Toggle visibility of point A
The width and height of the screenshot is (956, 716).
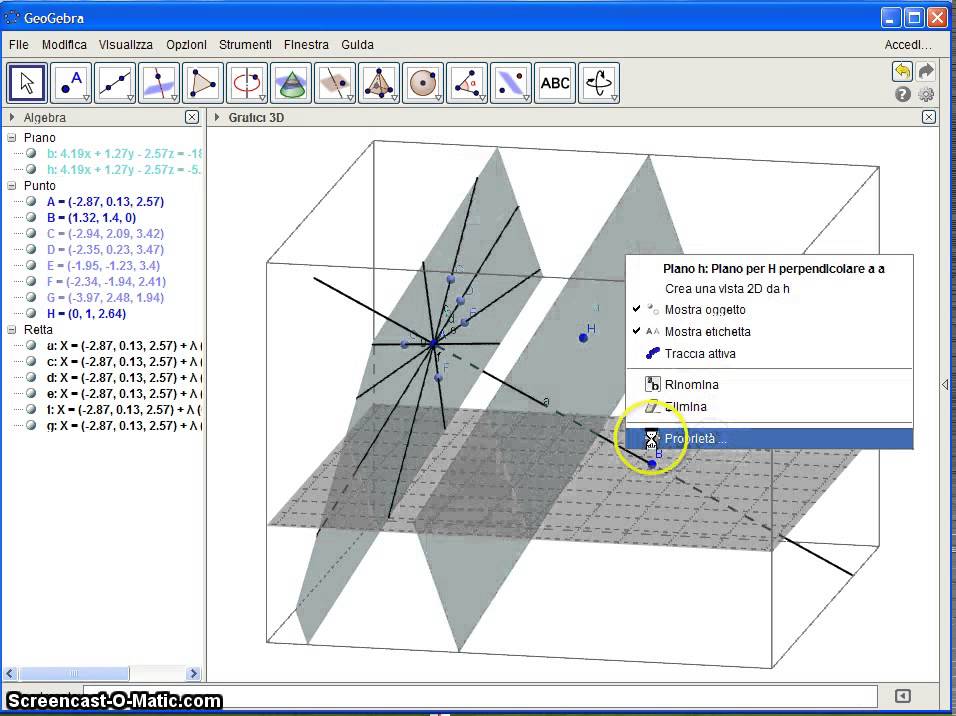[x=31, y=201]
